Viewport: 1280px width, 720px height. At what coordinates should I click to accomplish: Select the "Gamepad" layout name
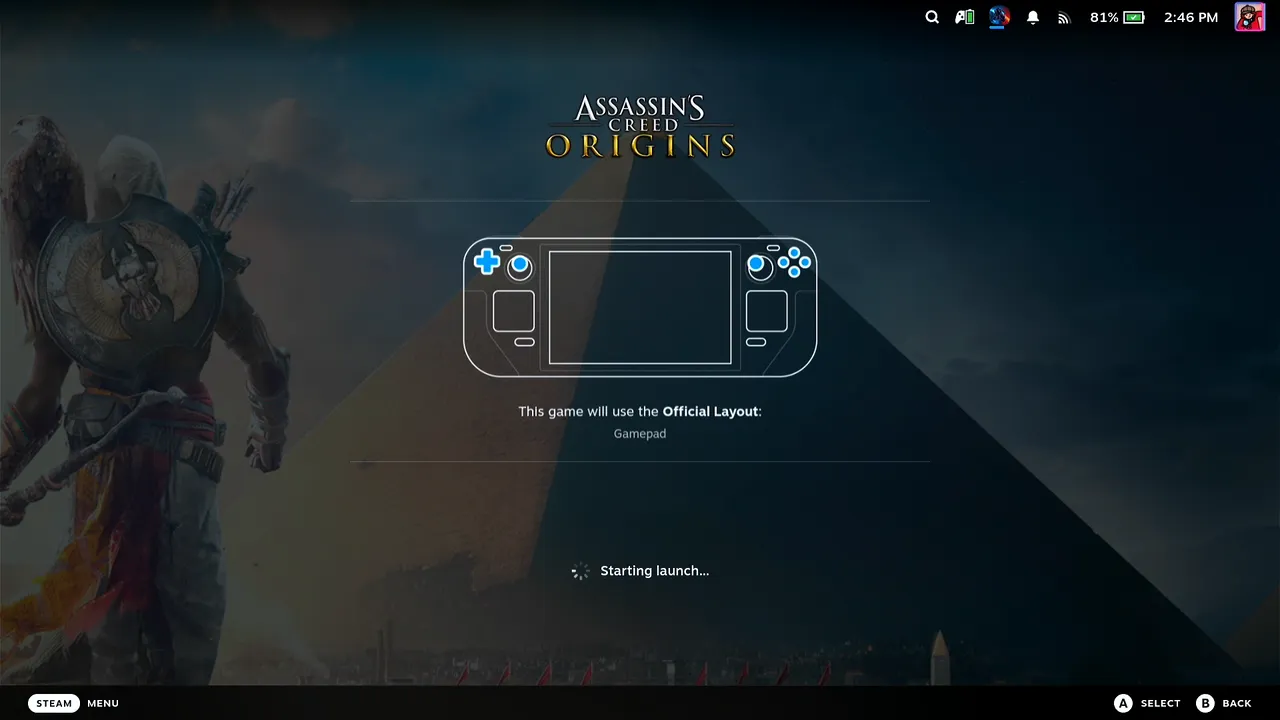(x=640, y=433)
